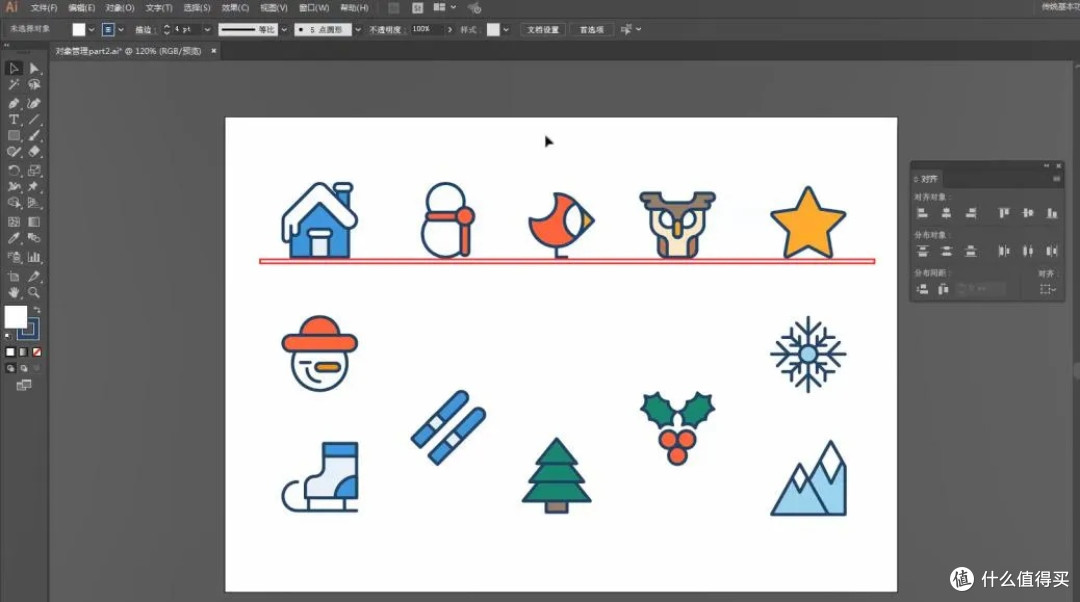Click horizontal align center in Align panel
This screenshot has width=1080, height=602.
click(x=946, y=214)
